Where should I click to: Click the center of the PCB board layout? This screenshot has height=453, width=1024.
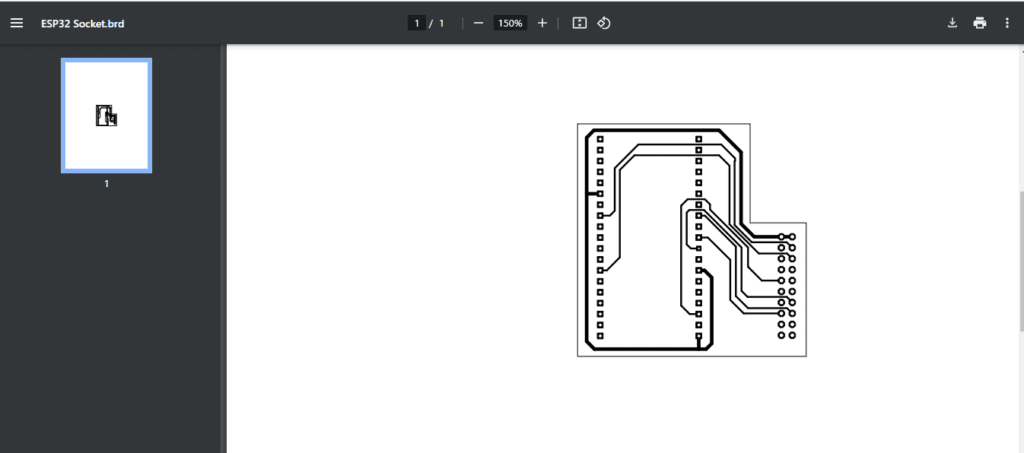click(x=660, y=240)
